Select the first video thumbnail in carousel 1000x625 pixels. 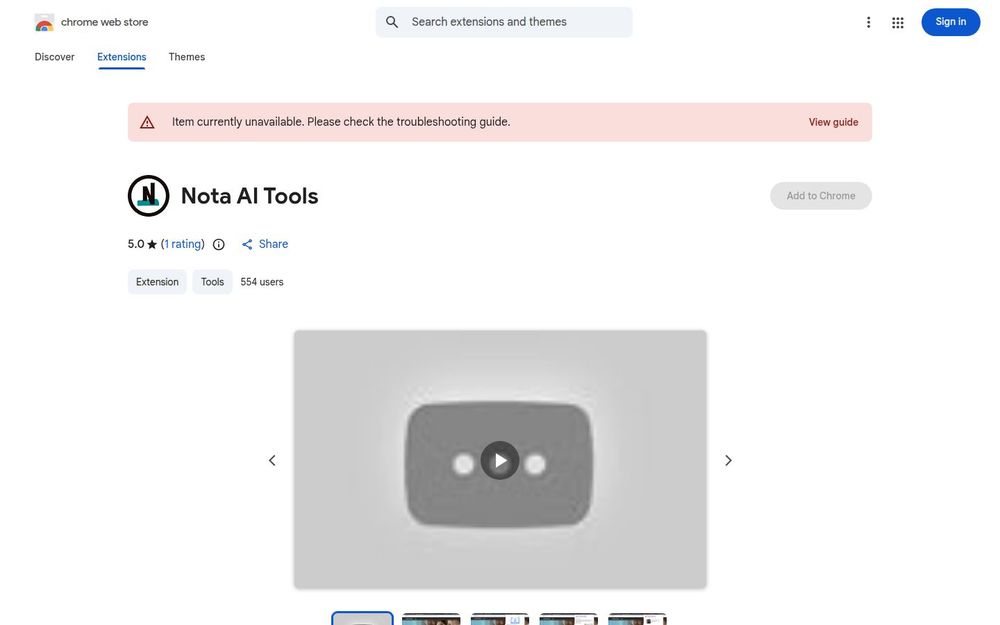click(x=362, y=618)
